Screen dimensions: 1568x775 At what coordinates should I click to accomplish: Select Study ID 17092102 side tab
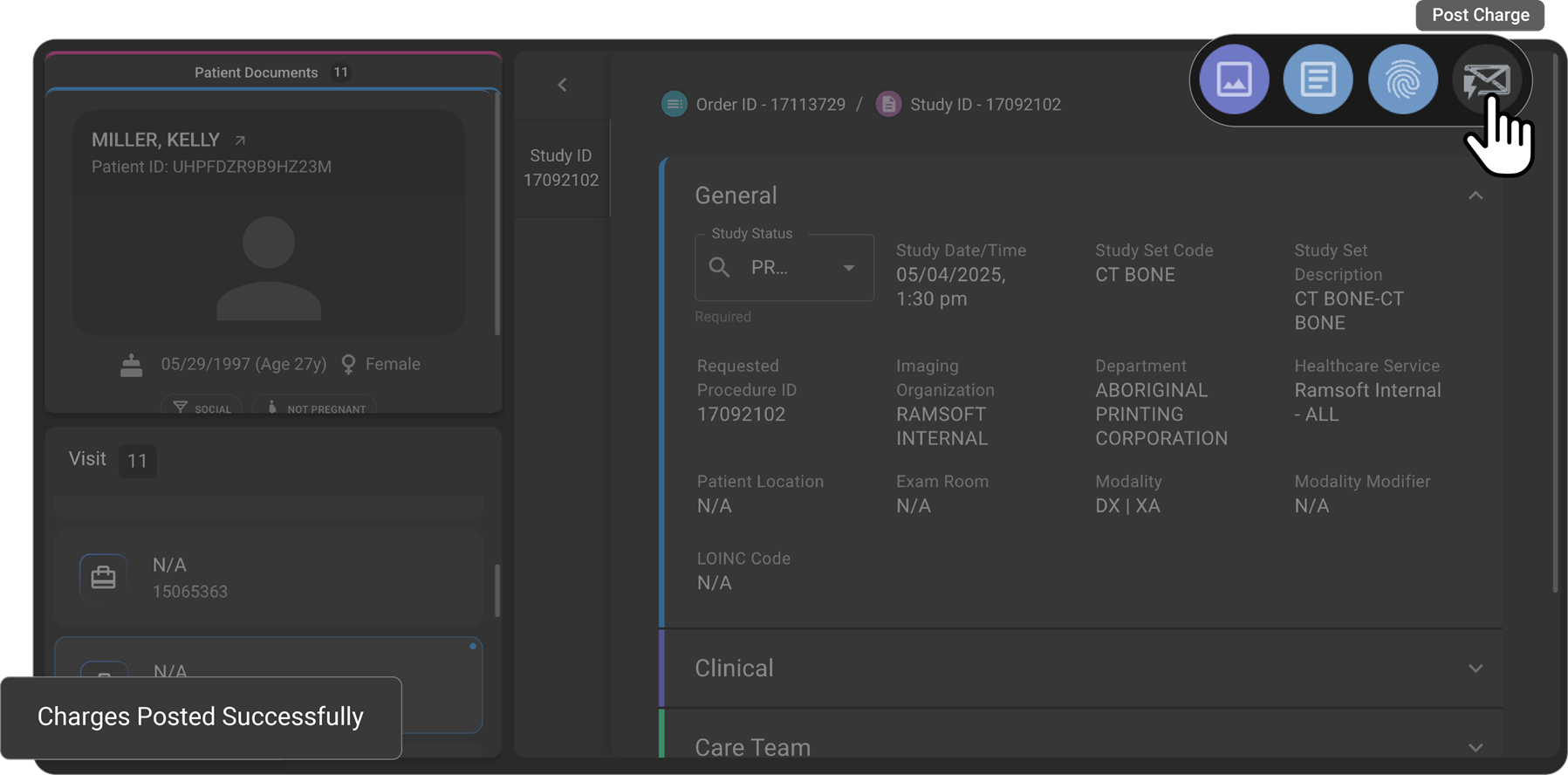(x=561, y=168)
